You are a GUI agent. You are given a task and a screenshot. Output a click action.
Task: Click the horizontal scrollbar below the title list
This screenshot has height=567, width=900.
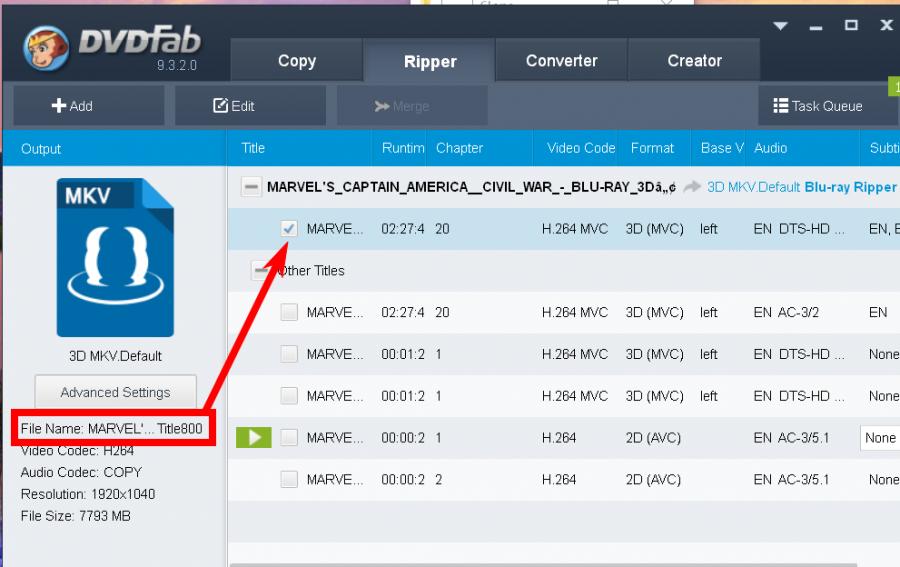coord(543,565)
